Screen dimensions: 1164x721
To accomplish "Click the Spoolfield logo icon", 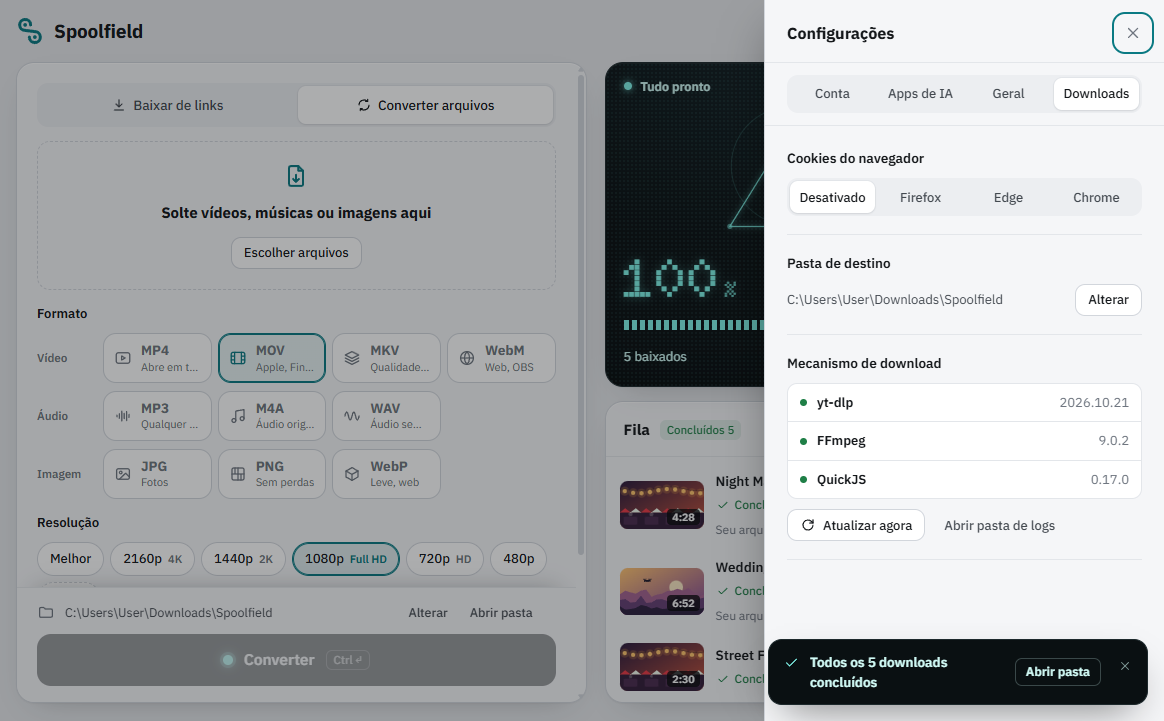I will point(30,31).
